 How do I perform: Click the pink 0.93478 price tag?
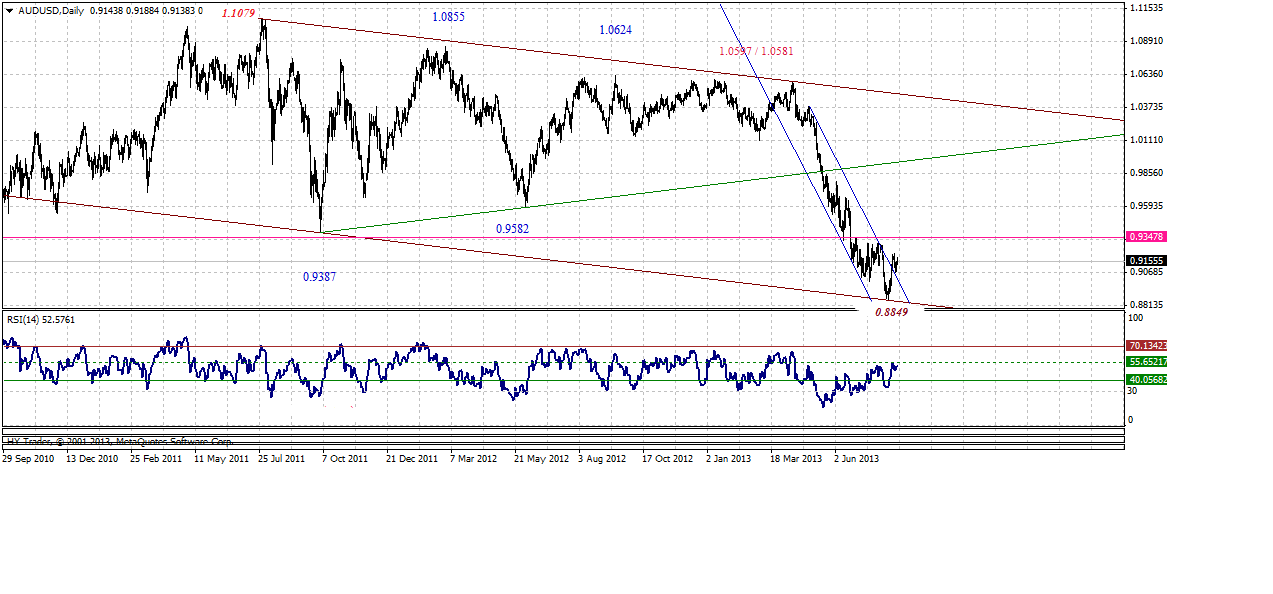(1146, 237)
